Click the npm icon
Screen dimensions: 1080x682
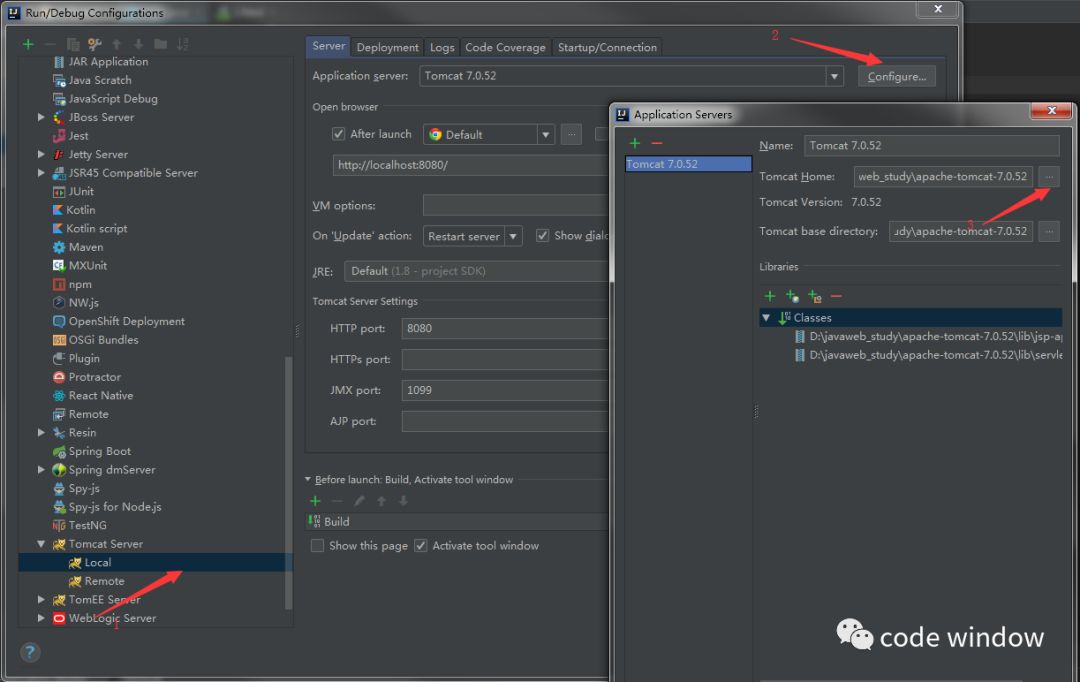click(x=59, y=284)
